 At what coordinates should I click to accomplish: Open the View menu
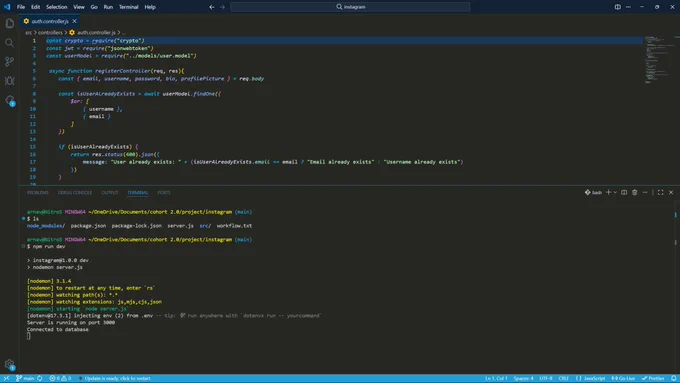point(78,7)
